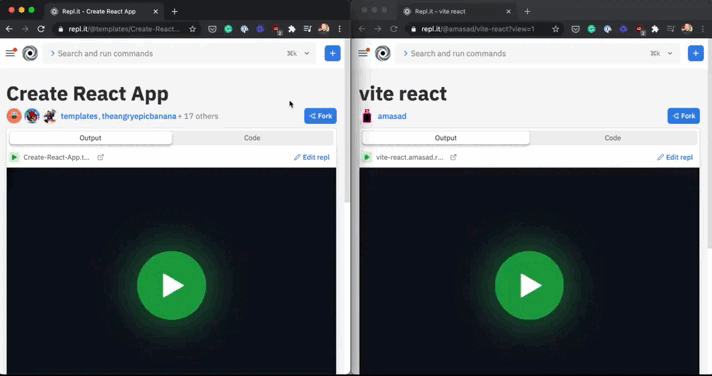Close the vite react browser tab
The width and height of the screenshot is (712, 376).
click(x=508, y=11)
